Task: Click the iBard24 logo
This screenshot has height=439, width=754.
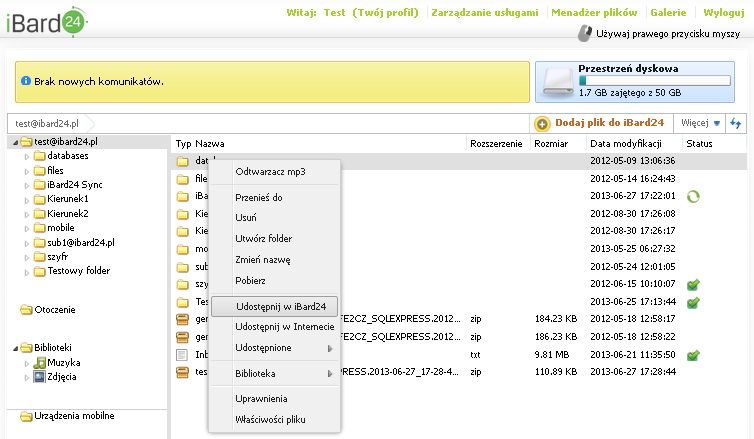Action: (x=46, y=22)
